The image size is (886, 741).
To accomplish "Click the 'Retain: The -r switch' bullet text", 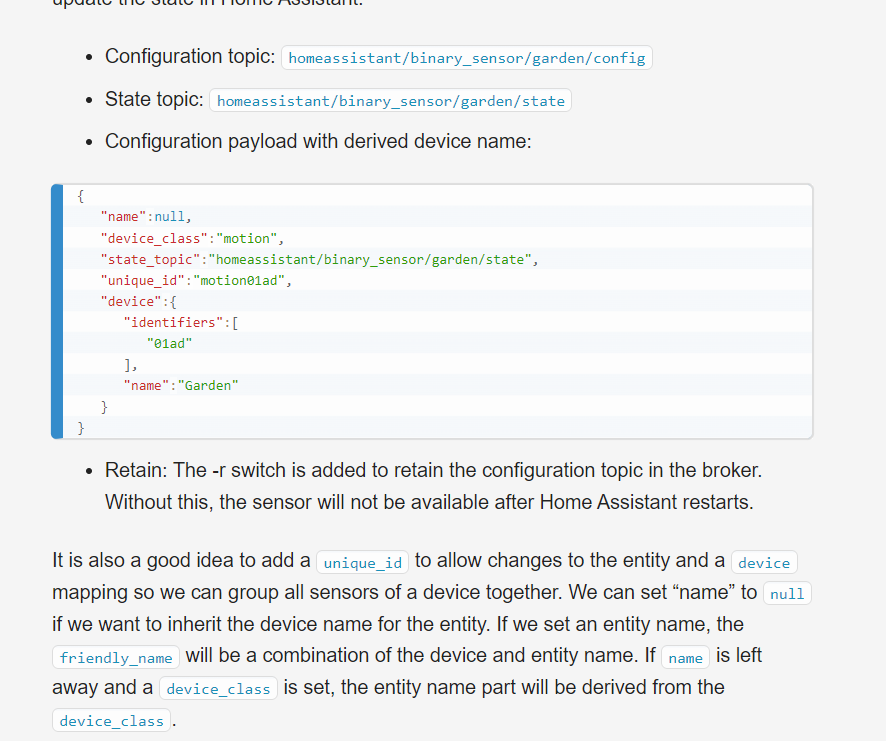I will click(433, 486).
